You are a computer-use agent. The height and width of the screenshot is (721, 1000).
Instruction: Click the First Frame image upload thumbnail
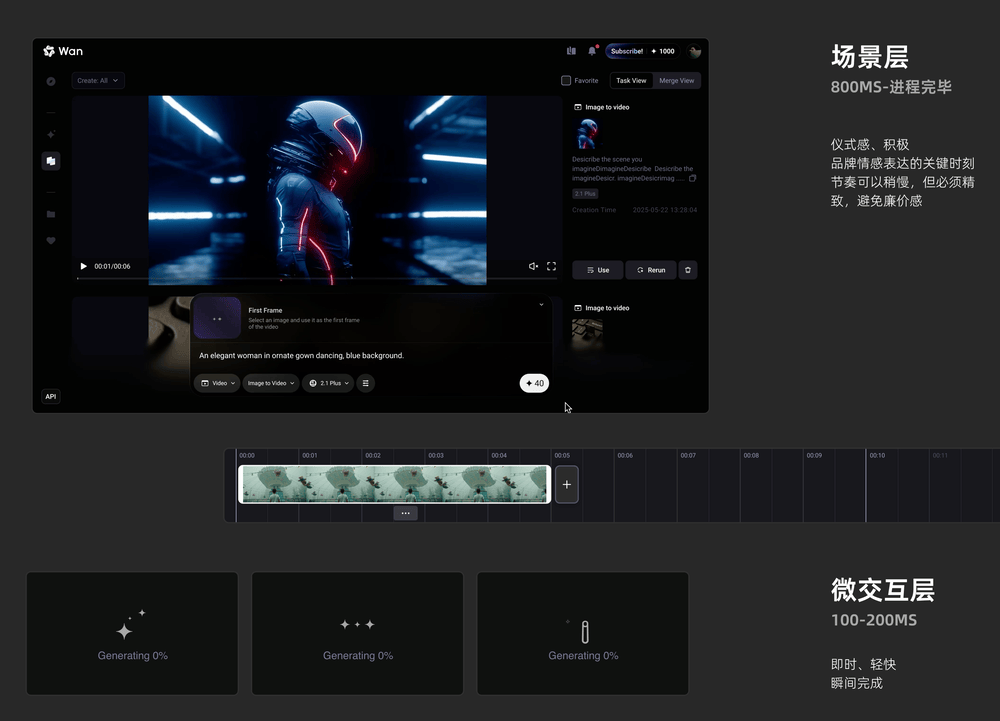tap(217, 318)
